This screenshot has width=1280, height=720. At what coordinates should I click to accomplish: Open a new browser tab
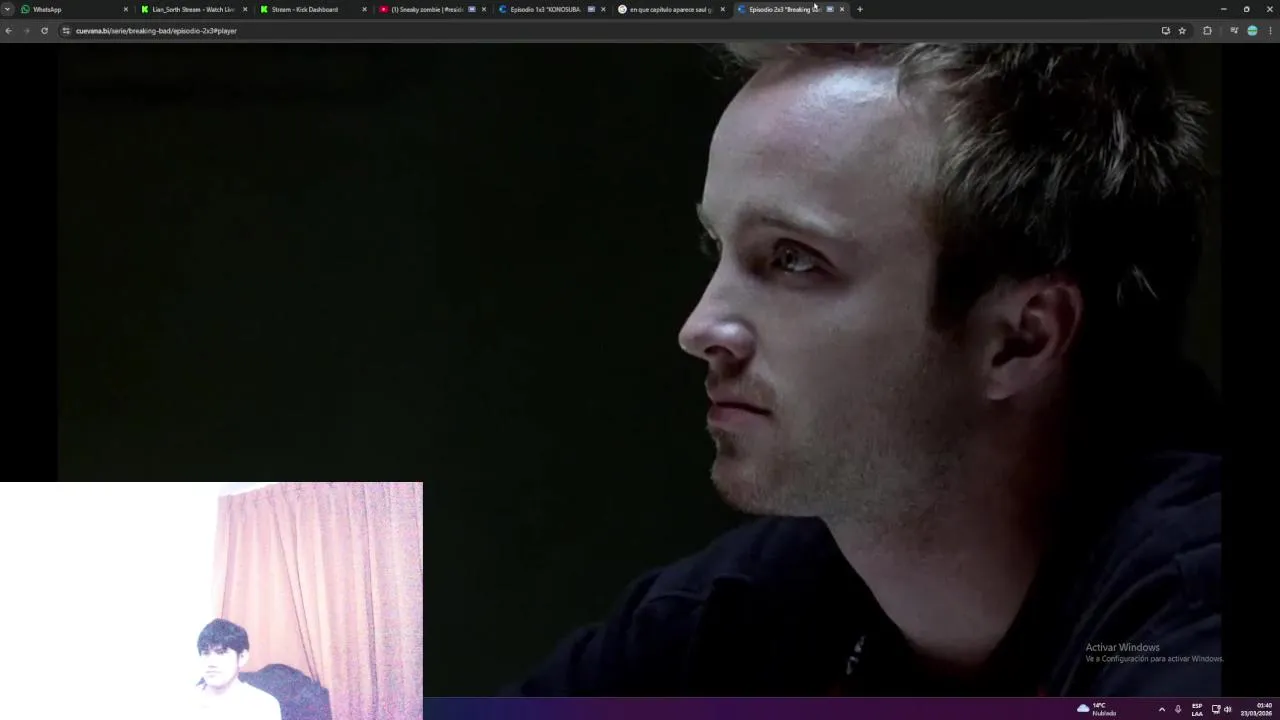point(859,9)
